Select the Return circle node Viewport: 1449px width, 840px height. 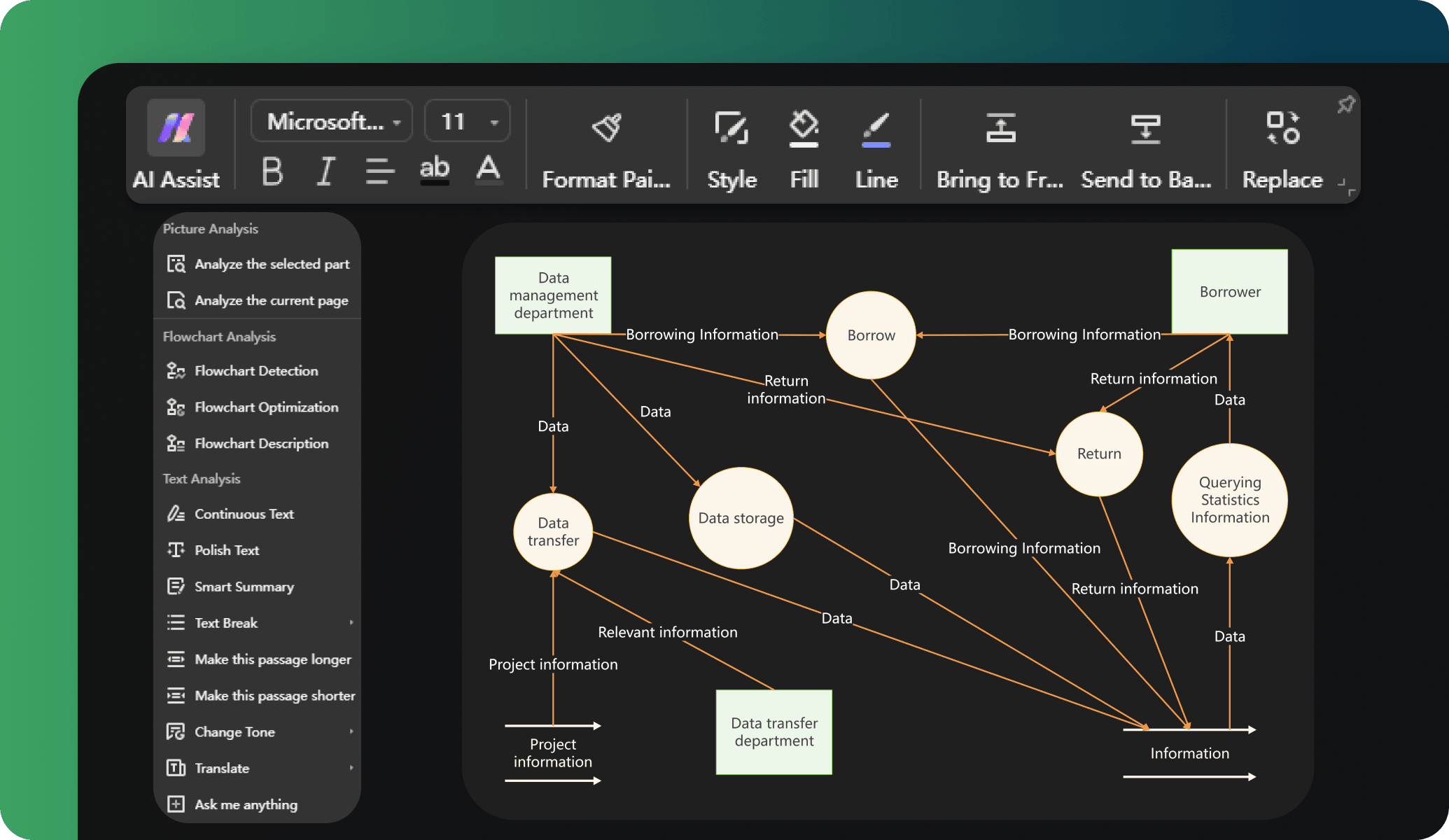click(1099, 454)
